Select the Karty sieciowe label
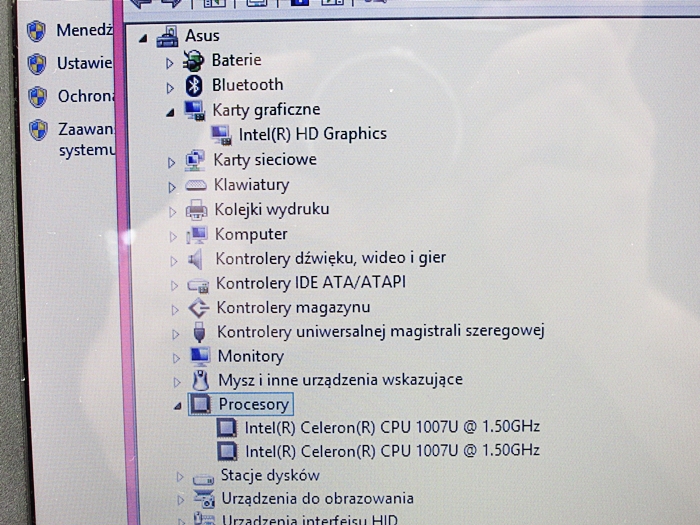The height and width of the screenshot is (525, 700). tap(265, 160)
